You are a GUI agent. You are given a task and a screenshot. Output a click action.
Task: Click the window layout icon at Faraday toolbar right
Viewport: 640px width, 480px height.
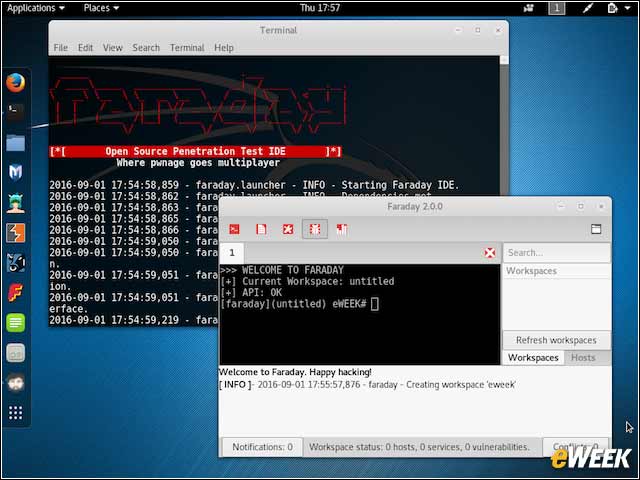pos(596,229)
